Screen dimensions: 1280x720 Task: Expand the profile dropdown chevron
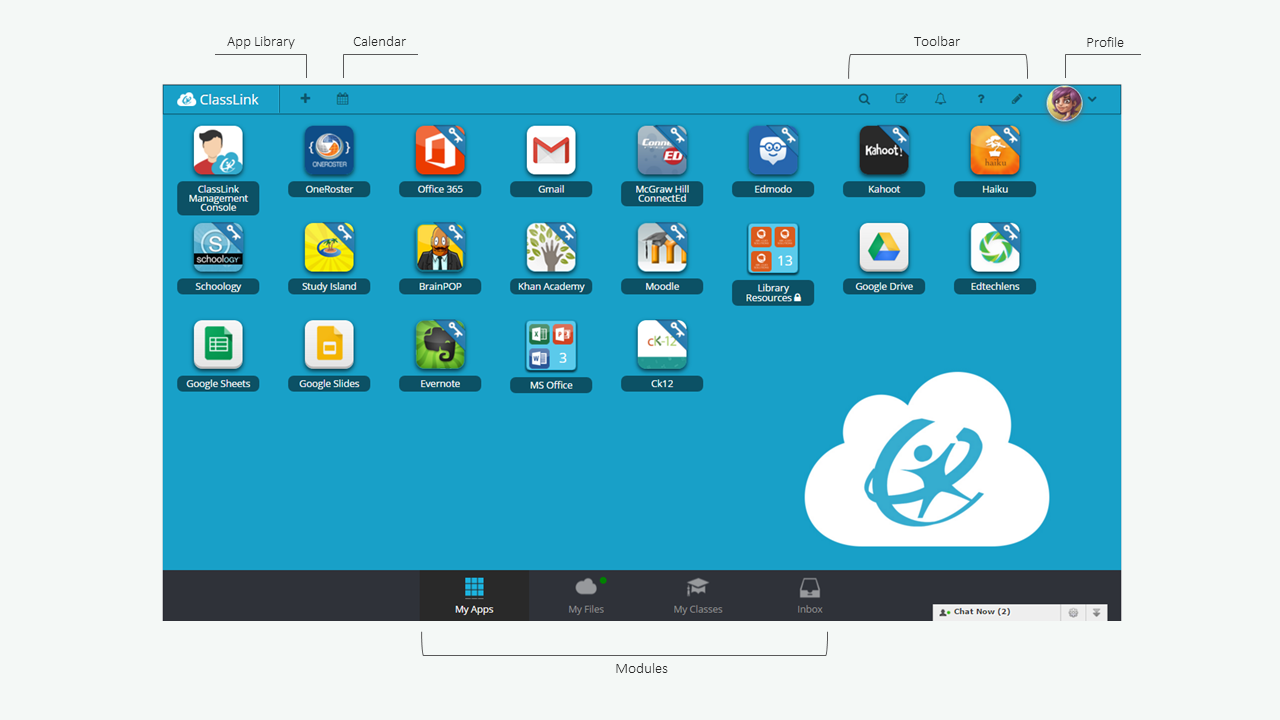click(1092, 99)
